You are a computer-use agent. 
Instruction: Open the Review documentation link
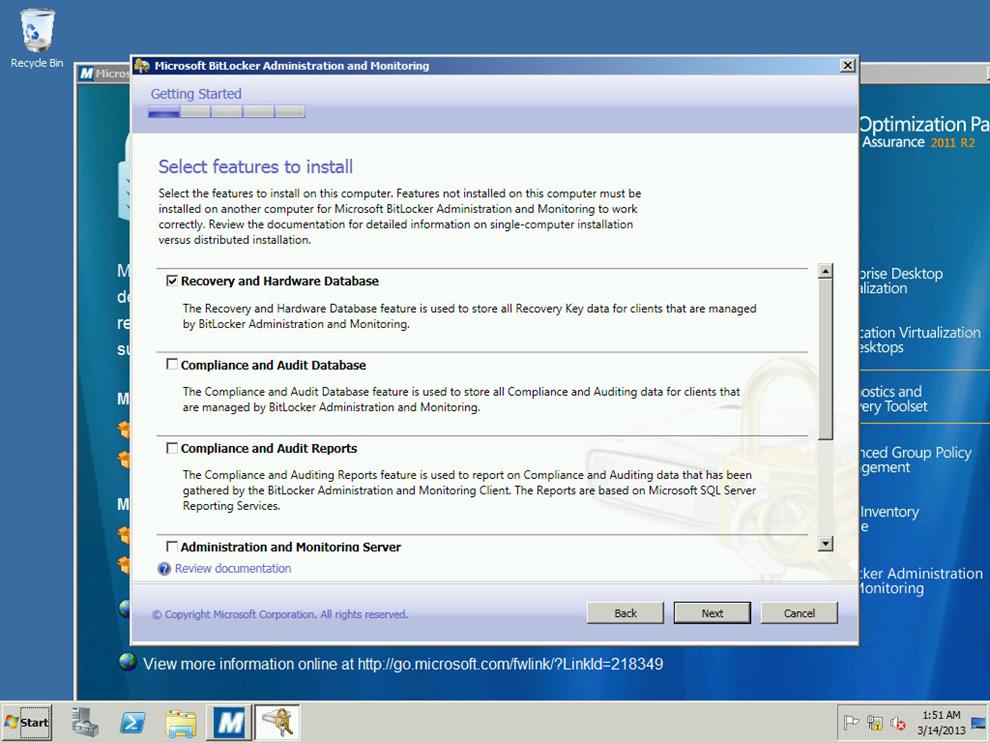pyautogui.click(x=233, y=568)
